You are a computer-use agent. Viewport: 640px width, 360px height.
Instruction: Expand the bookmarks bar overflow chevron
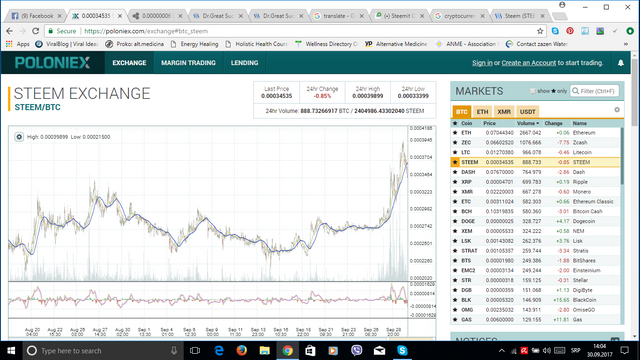click(626, 44)
